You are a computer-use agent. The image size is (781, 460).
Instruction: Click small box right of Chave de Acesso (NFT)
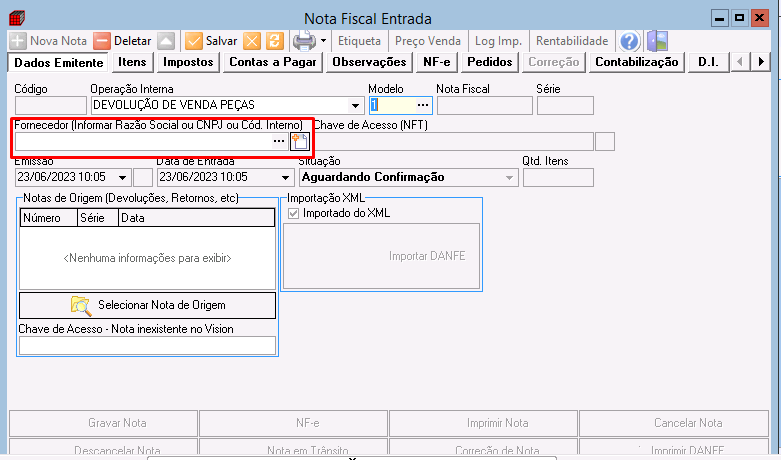click(x=605, y=142)
